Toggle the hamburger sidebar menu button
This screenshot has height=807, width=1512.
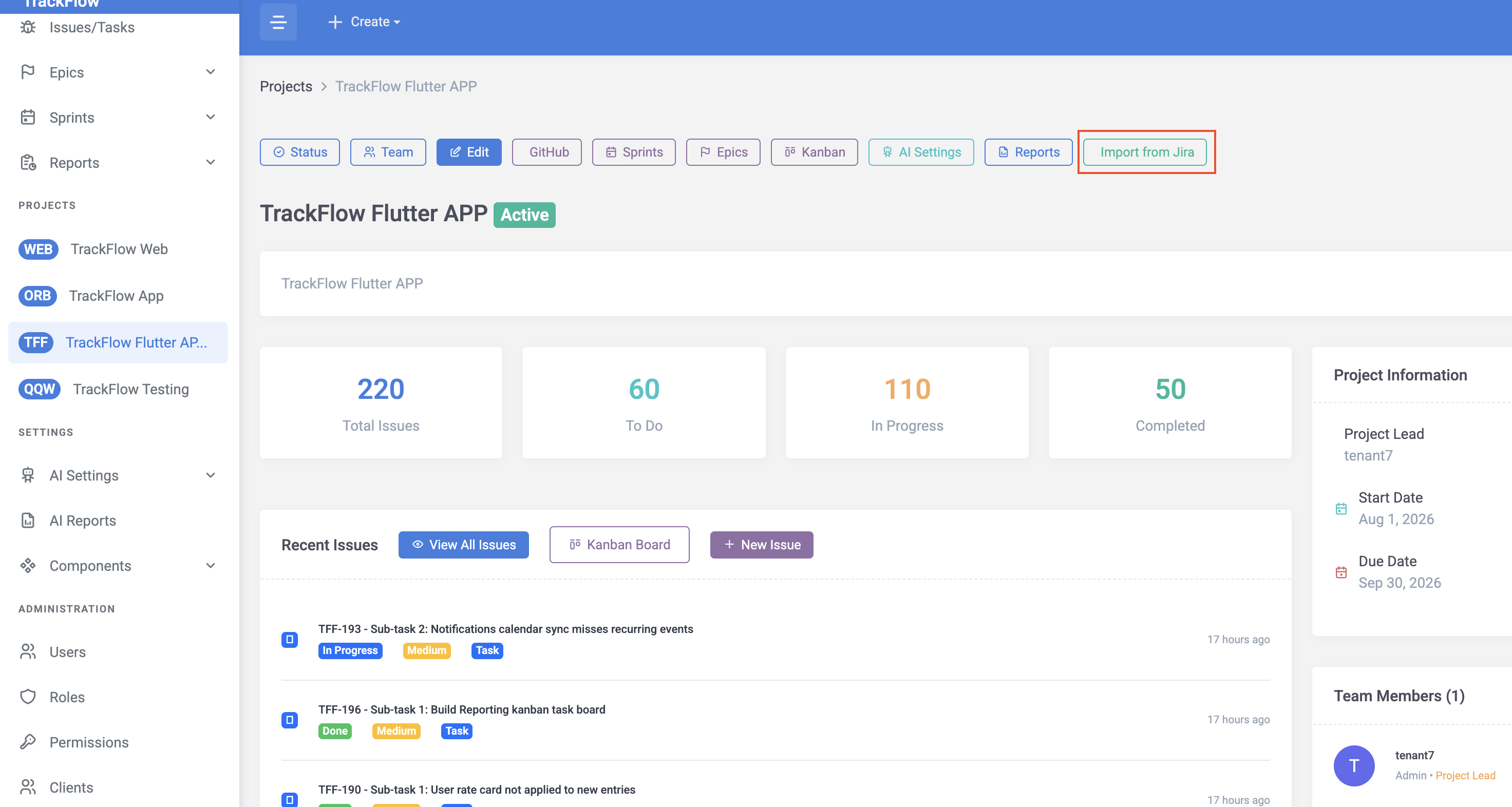coord(278,22)
